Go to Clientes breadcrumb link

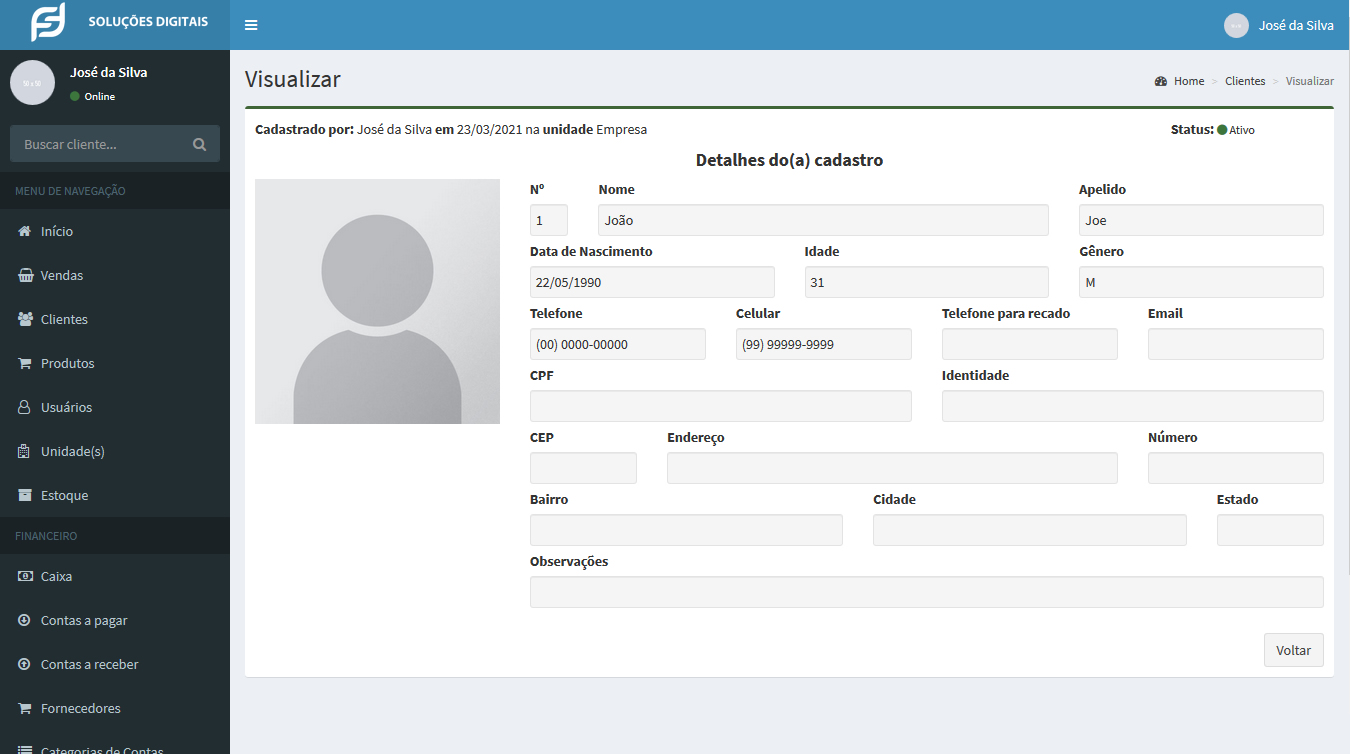coord(1245,81)
